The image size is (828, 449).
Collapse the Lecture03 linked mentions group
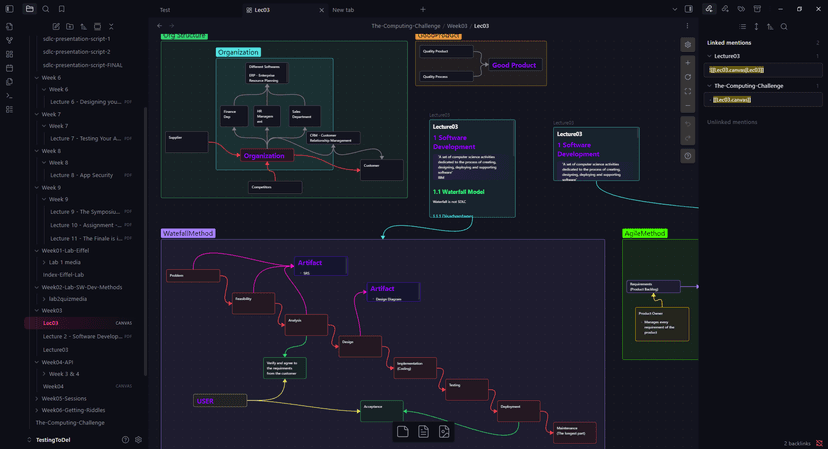click(x=709, y=56)
